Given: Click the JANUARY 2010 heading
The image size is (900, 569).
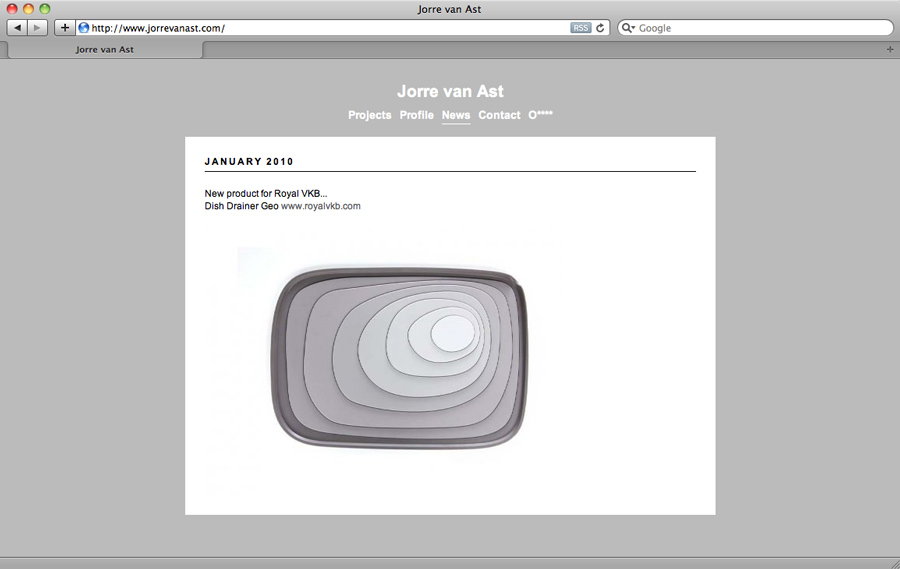Looking at the screenshot, I should pos(249,161).
